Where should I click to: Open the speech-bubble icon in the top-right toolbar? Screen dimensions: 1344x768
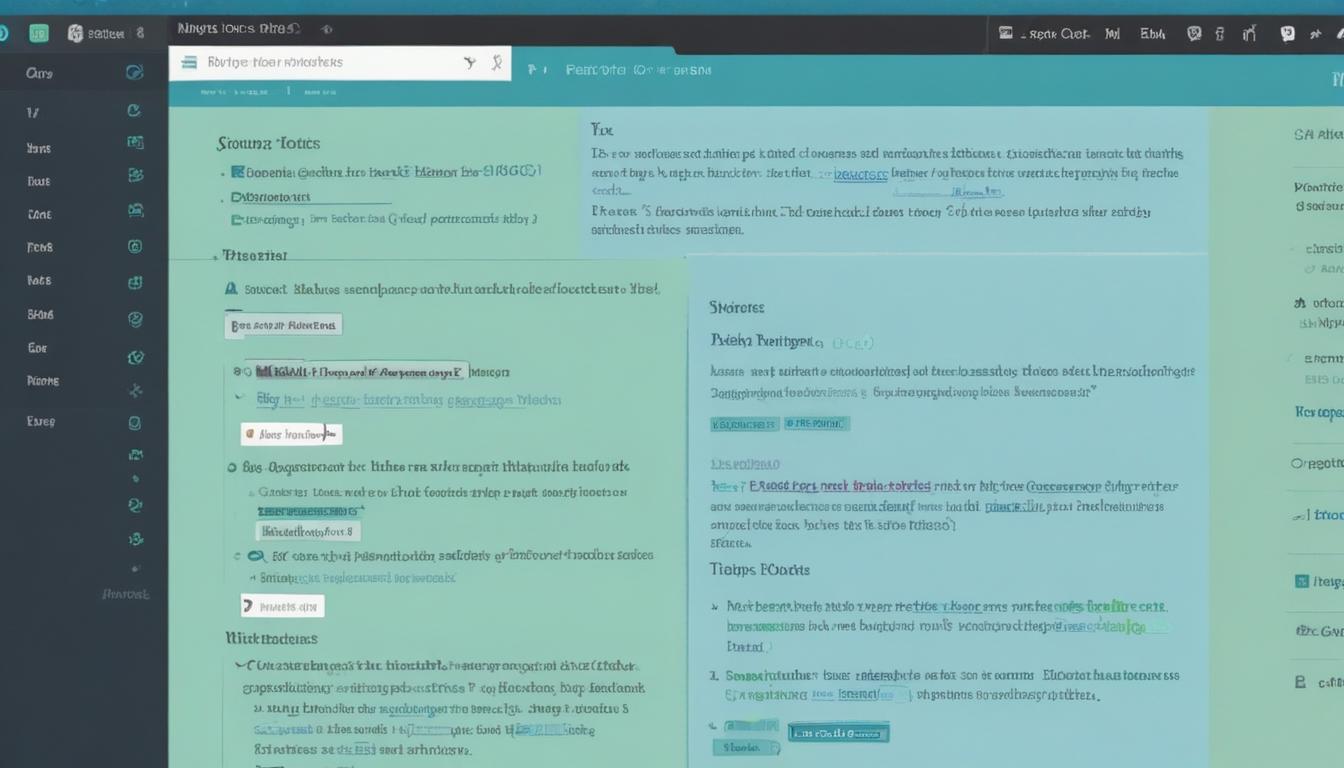[1288, 33]
